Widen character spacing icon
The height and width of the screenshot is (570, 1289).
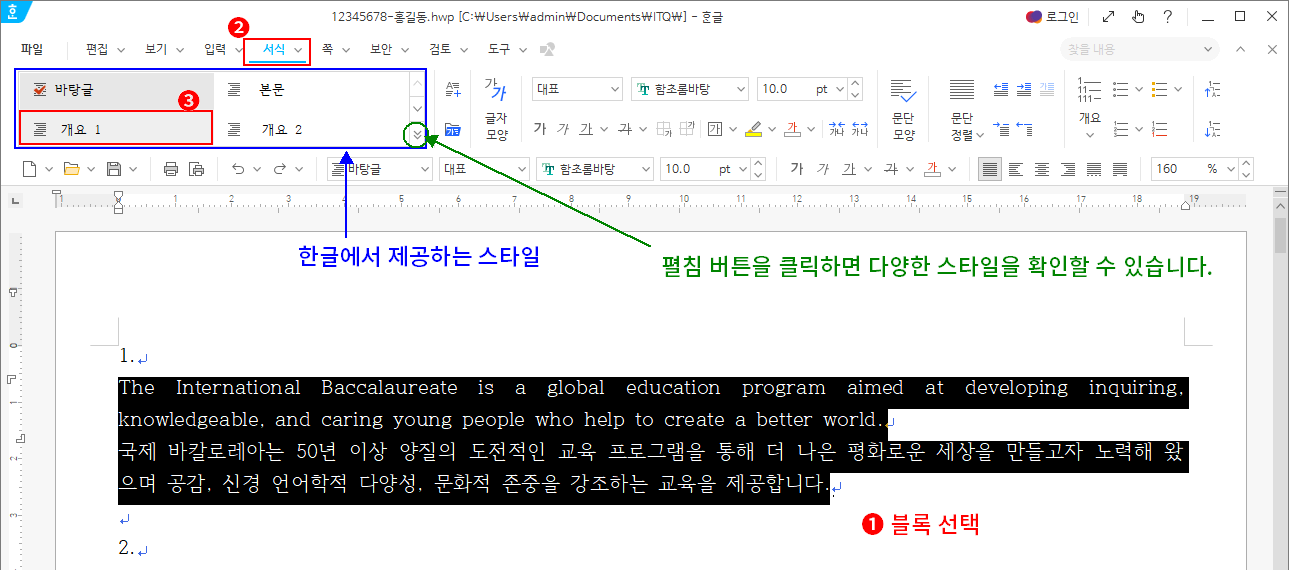[x=859, y=128]
